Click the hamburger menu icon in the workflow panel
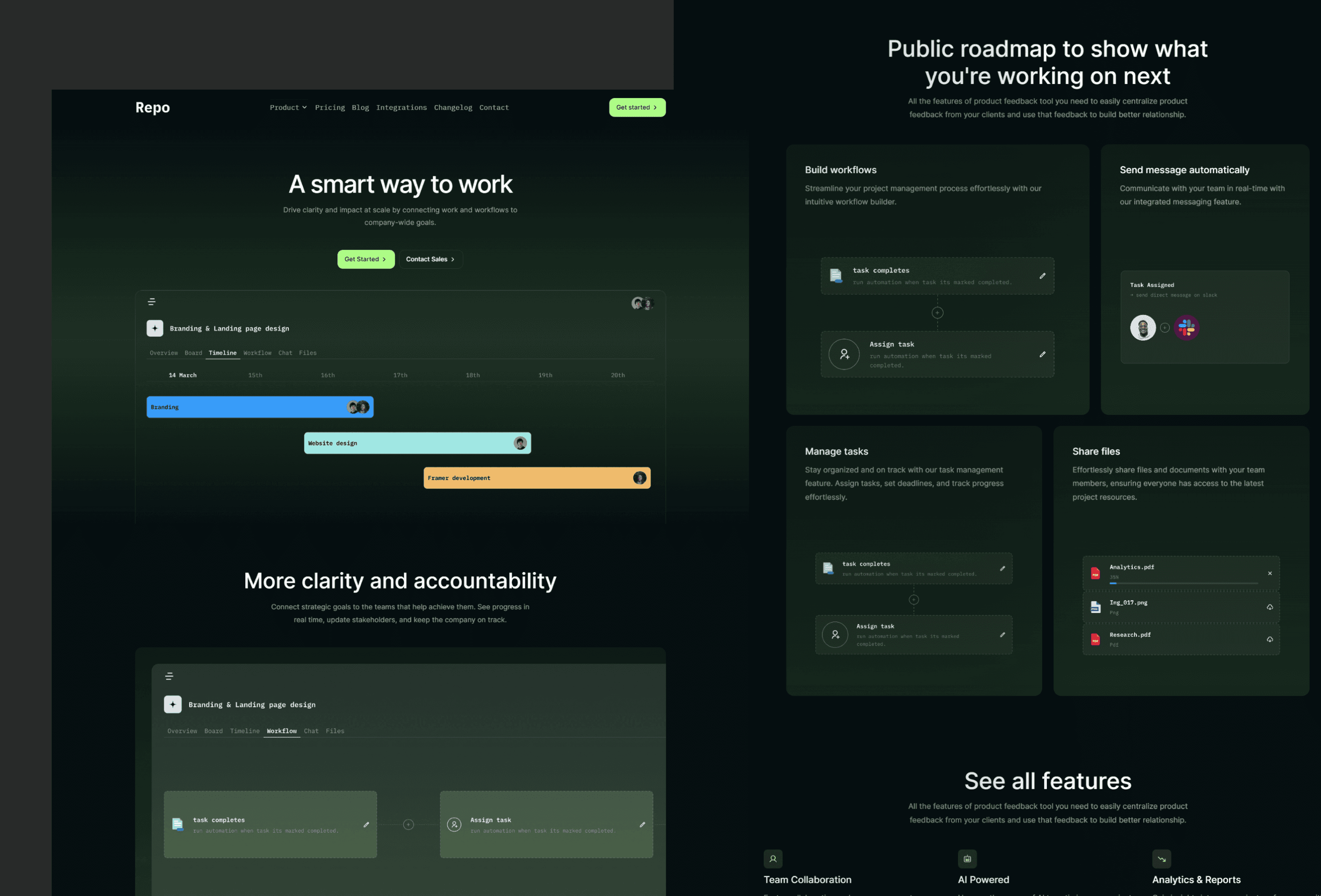 click(x=169, y=676)
